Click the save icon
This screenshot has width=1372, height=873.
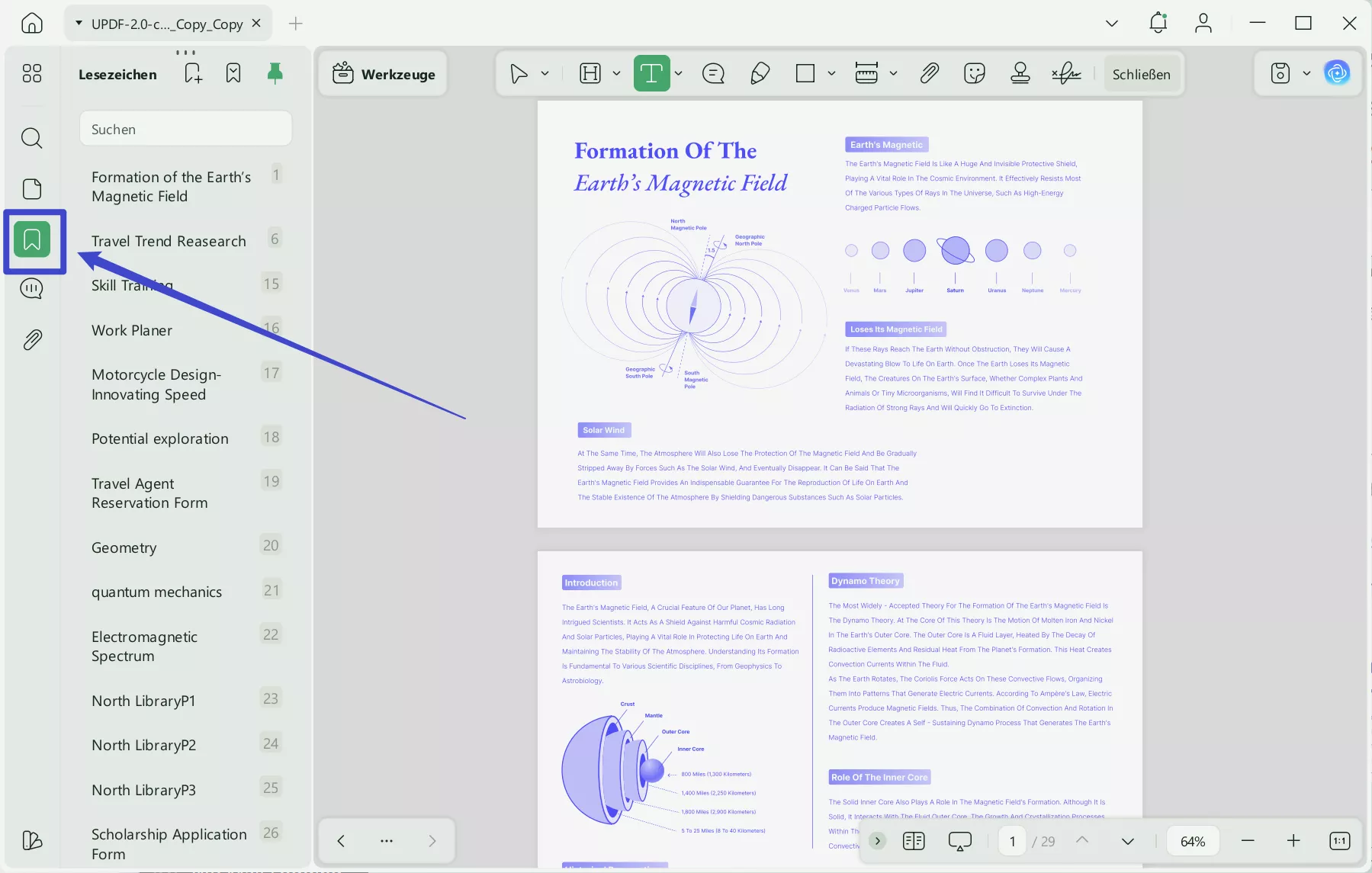[x=1280, y=74]
